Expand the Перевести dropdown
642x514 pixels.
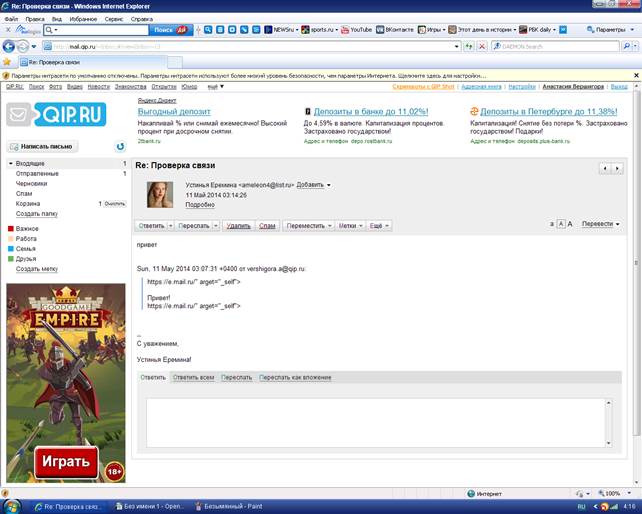pyautogui.click(x=601, y=224)
